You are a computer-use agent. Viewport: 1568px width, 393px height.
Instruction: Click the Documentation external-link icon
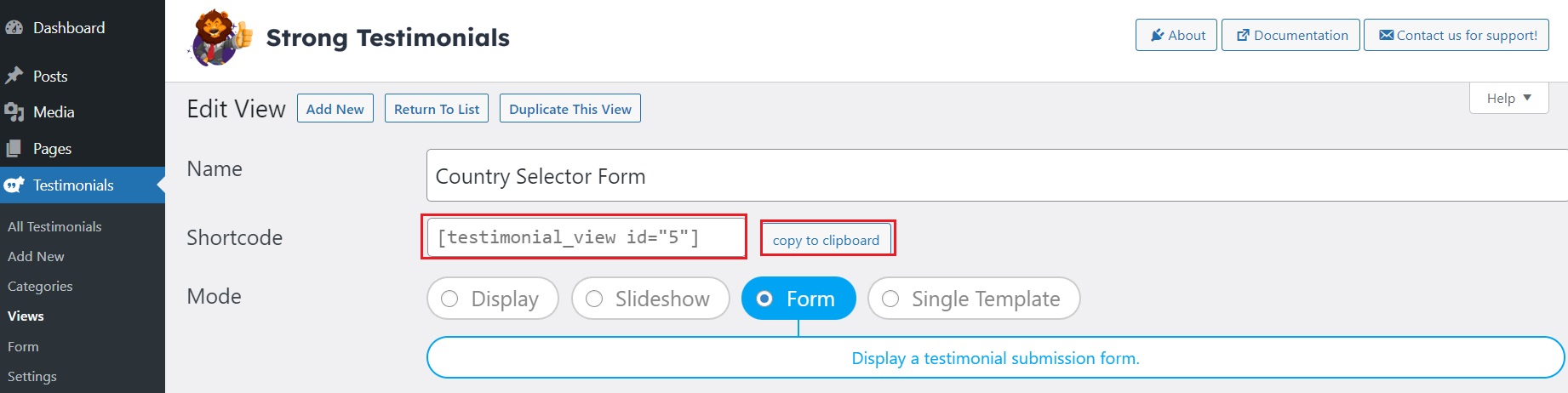pos(1243,36)
